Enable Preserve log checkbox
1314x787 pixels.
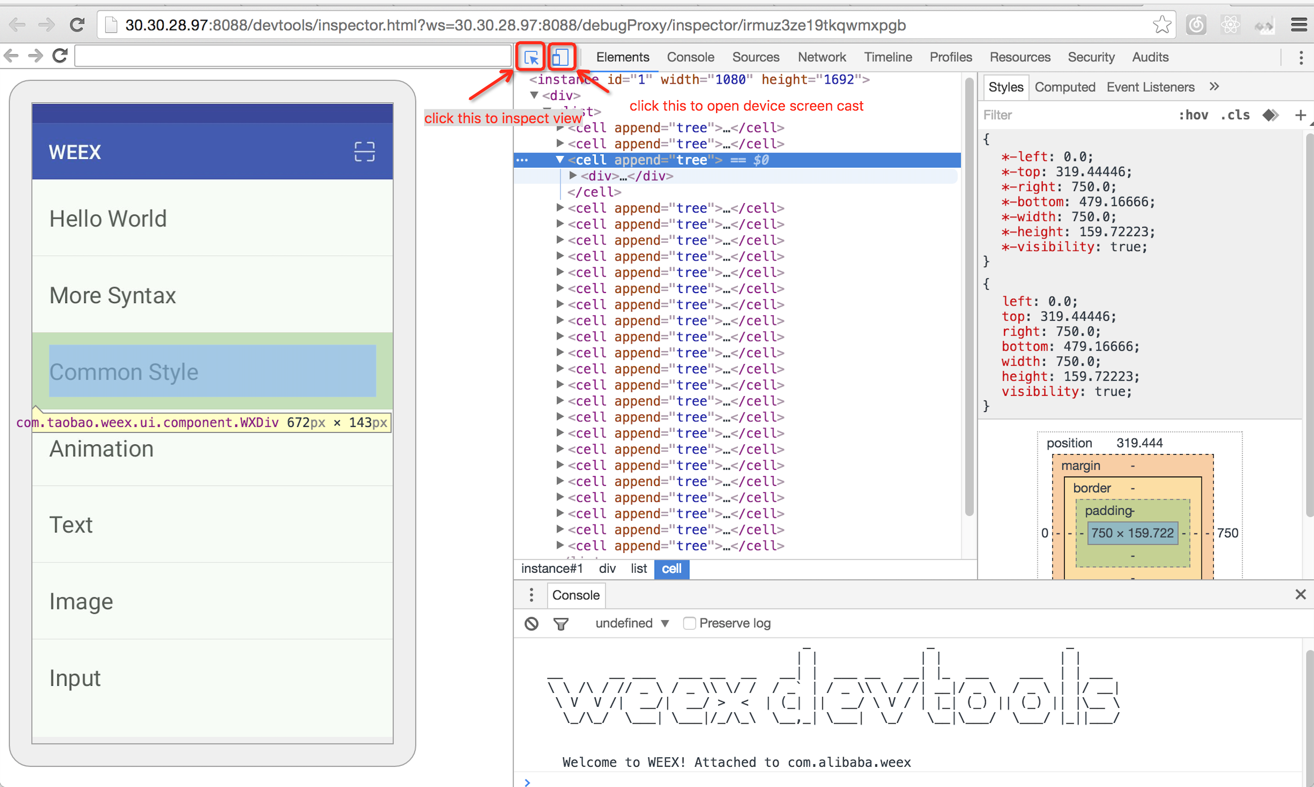[x=689, y=623]
